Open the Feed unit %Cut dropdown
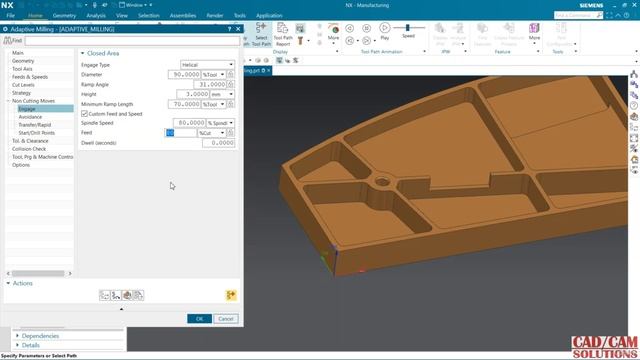640x360 pixels. (211, 133)
